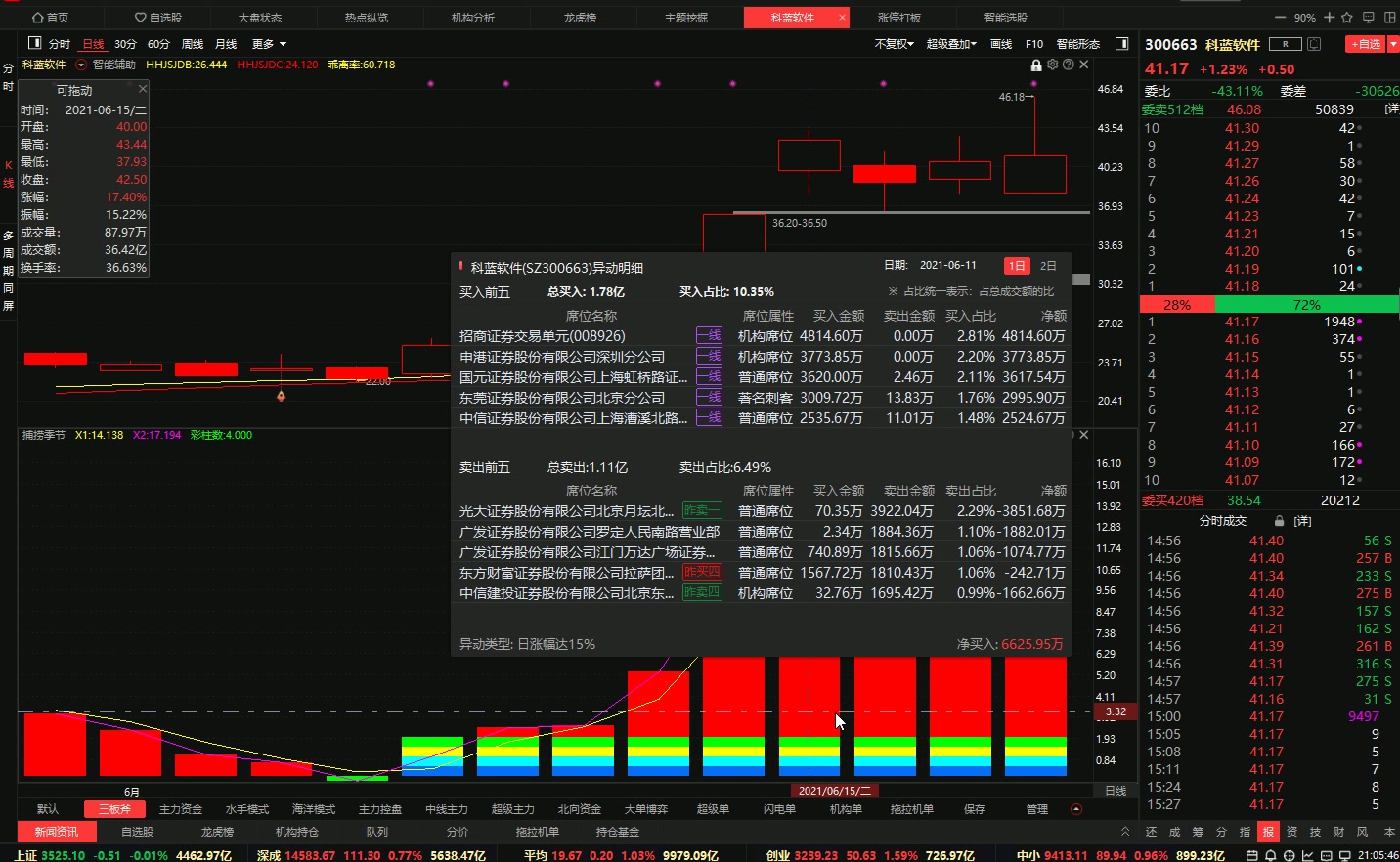The width and height of the screenshot is (1400, 862).
Task: Open the 持仓基金 bottom tab
Action: pos(618,832)
